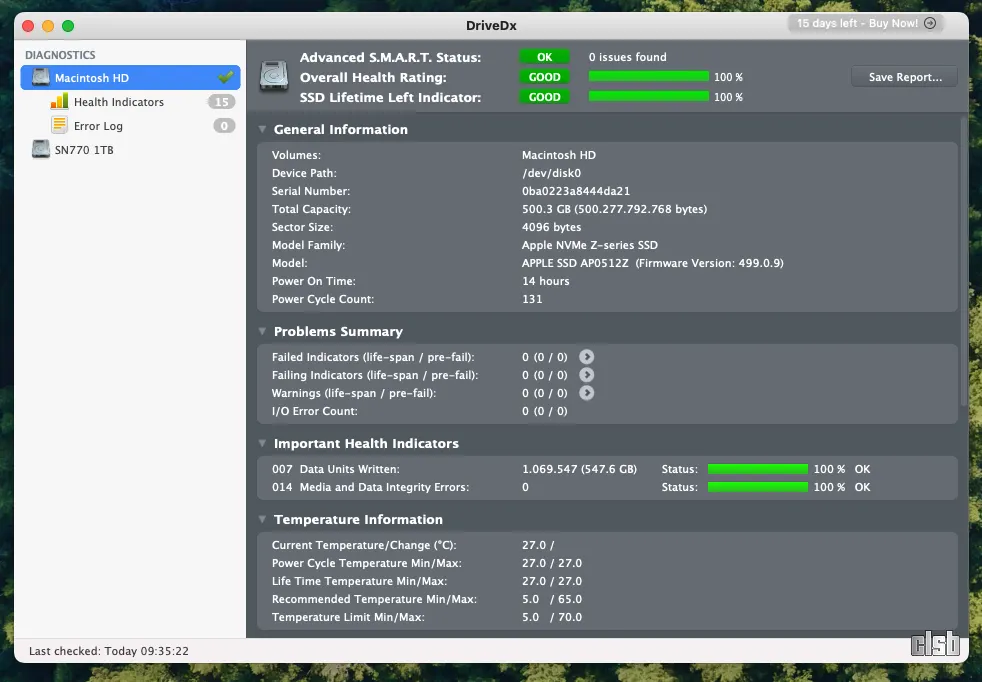Click arrow next to Warnings count
The width and height of the screenshot is (982, 682).
coord(587,393)
